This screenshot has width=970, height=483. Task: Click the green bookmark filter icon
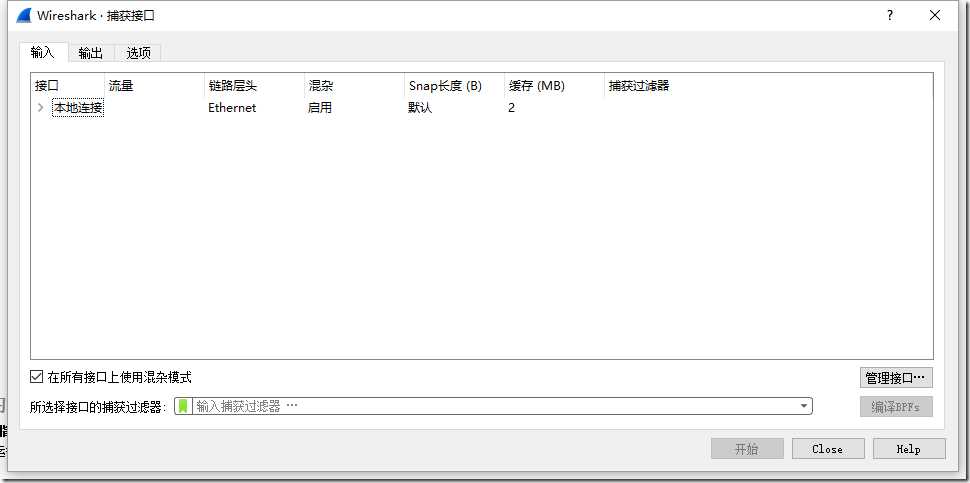[183, 406]
